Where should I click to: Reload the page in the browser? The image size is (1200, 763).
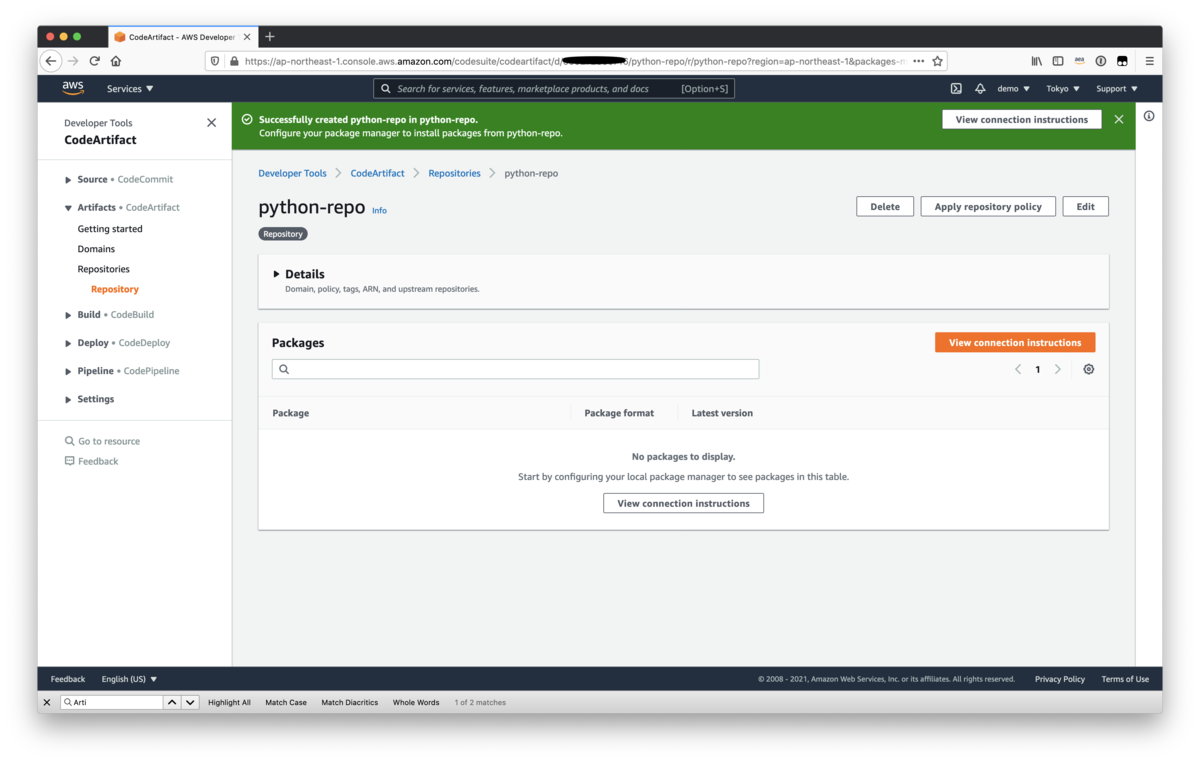click(95, 61)
